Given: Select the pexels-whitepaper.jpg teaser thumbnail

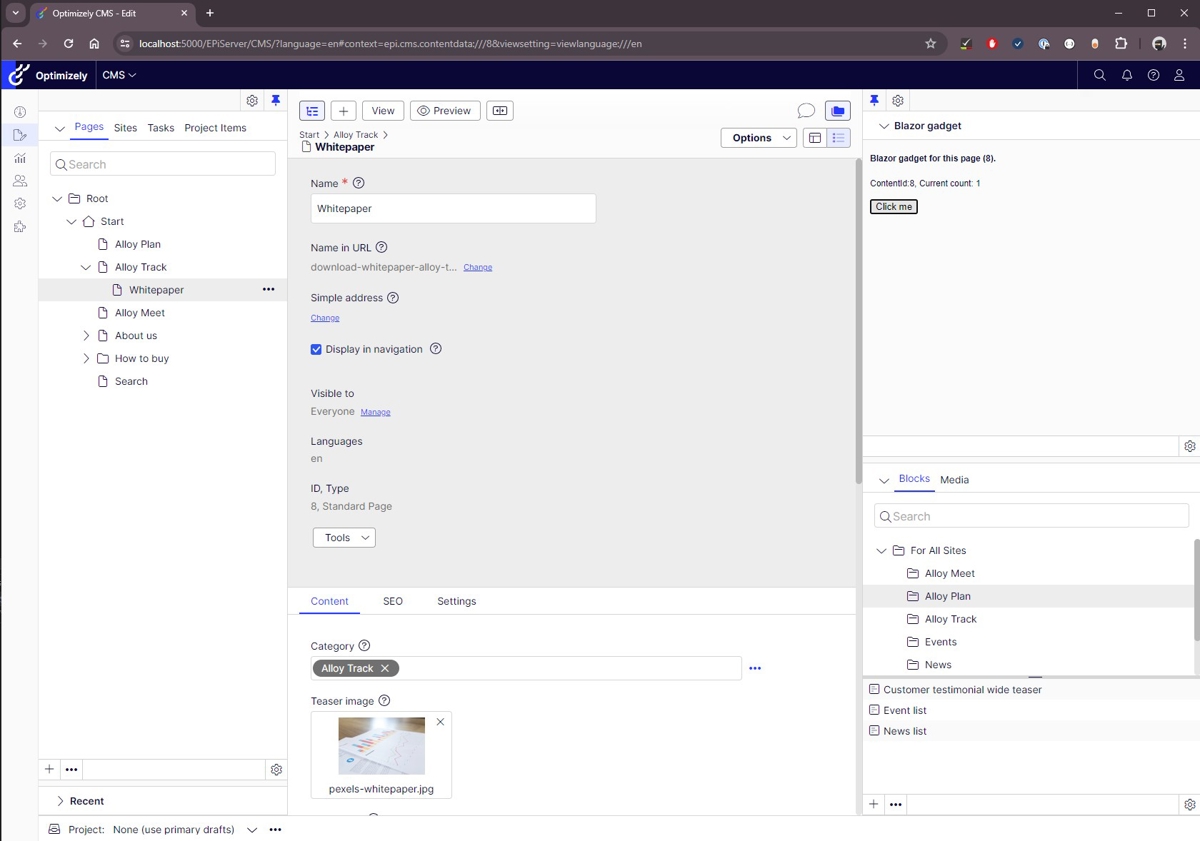Looking at the screenshot, I should 381,745.
